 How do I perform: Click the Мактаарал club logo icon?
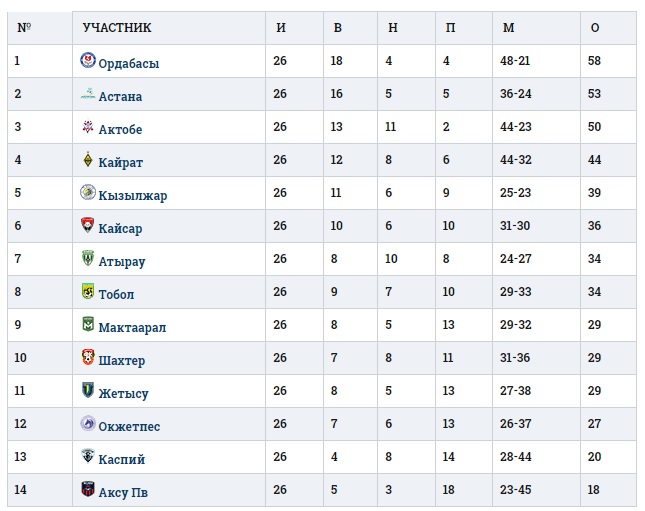[x=88, y=325]
